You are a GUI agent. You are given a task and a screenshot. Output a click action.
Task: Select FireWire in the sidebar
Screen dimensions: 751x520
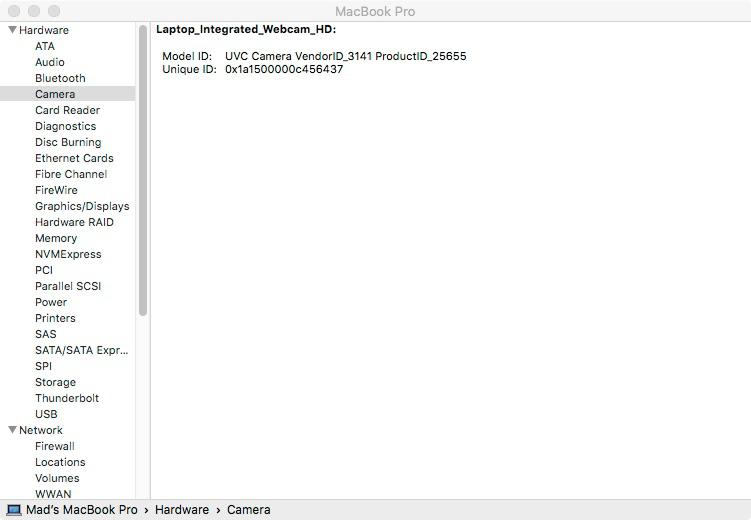coord(56,190)
